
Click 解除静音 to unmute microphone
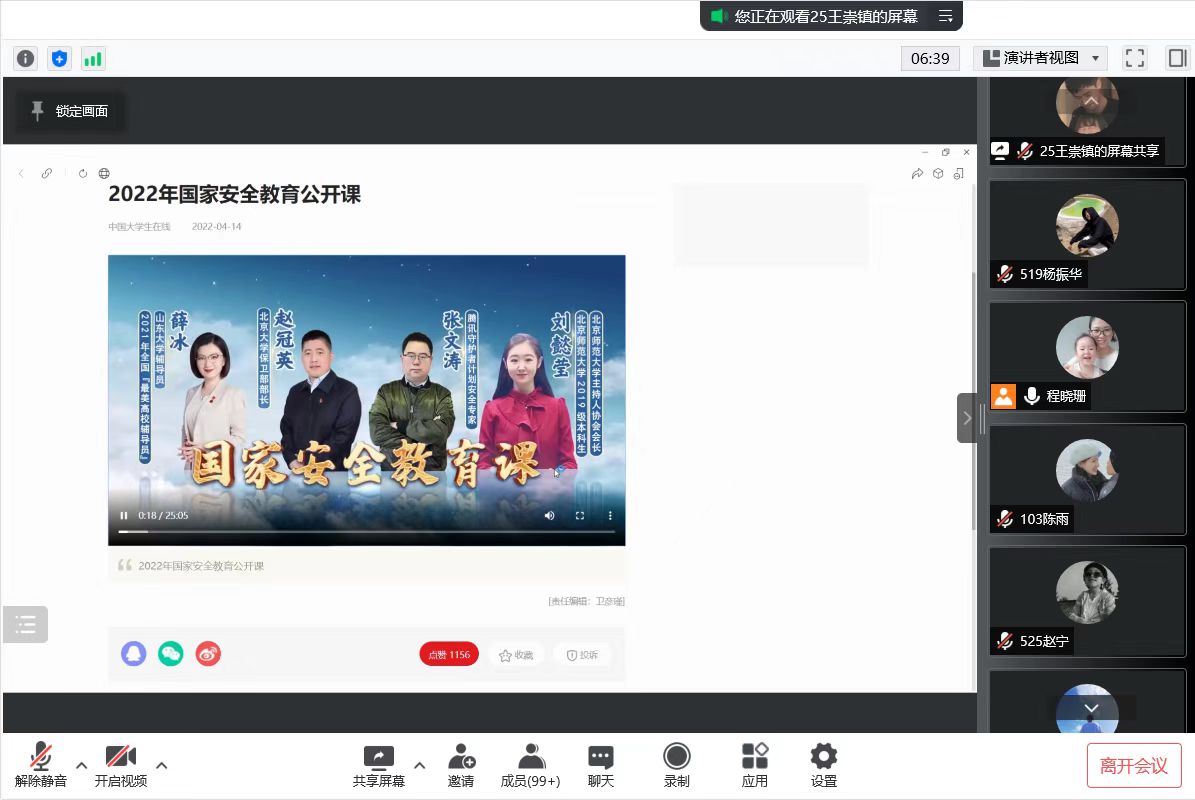pyautogui.click(x=41, y=765)
